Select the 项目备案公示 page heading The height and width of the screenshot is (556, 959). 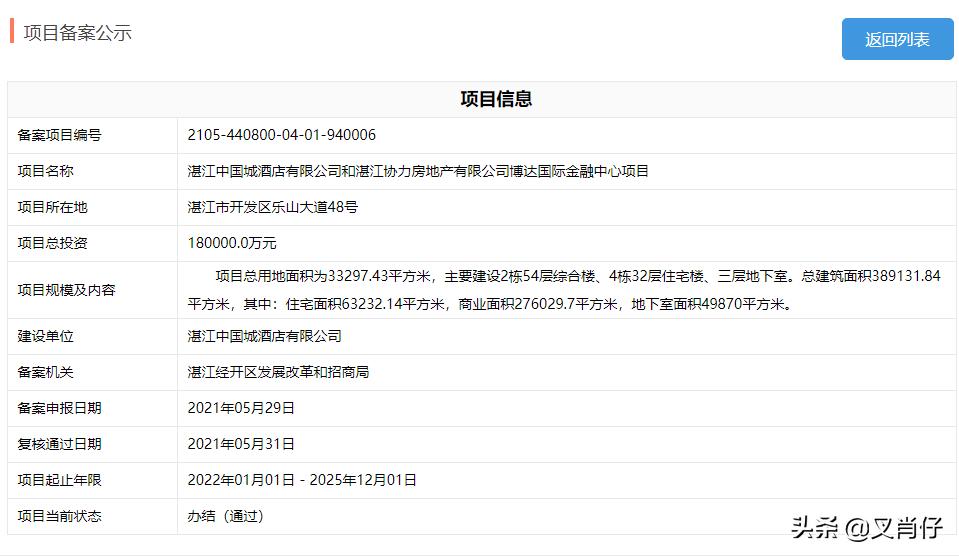pos(78,33)
